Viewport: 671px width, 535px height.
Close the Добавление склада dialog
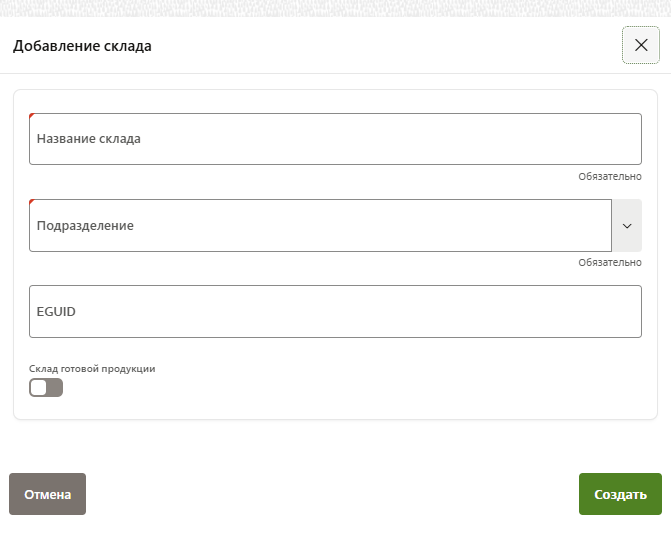pos(641,45)
